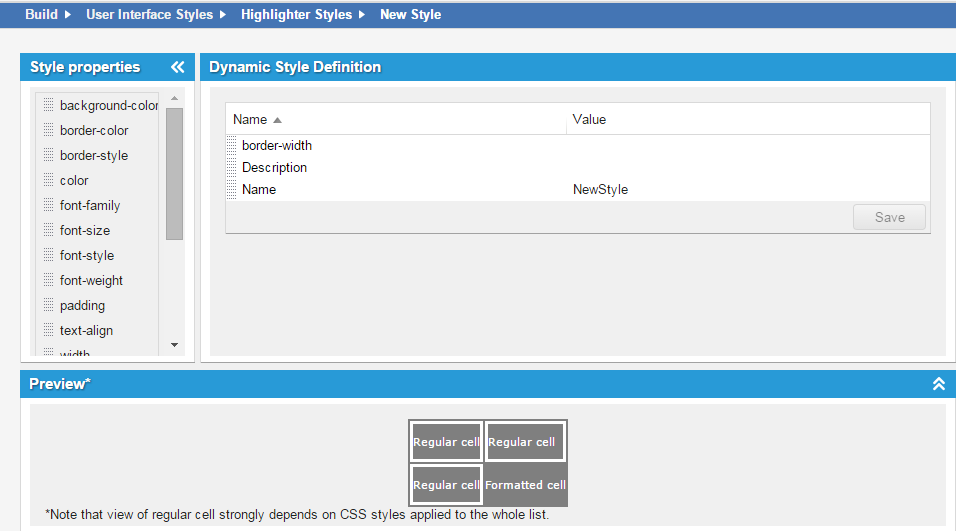956x531 pixels.
Task: Click row handle icon for border-width row
Action: 233,146
